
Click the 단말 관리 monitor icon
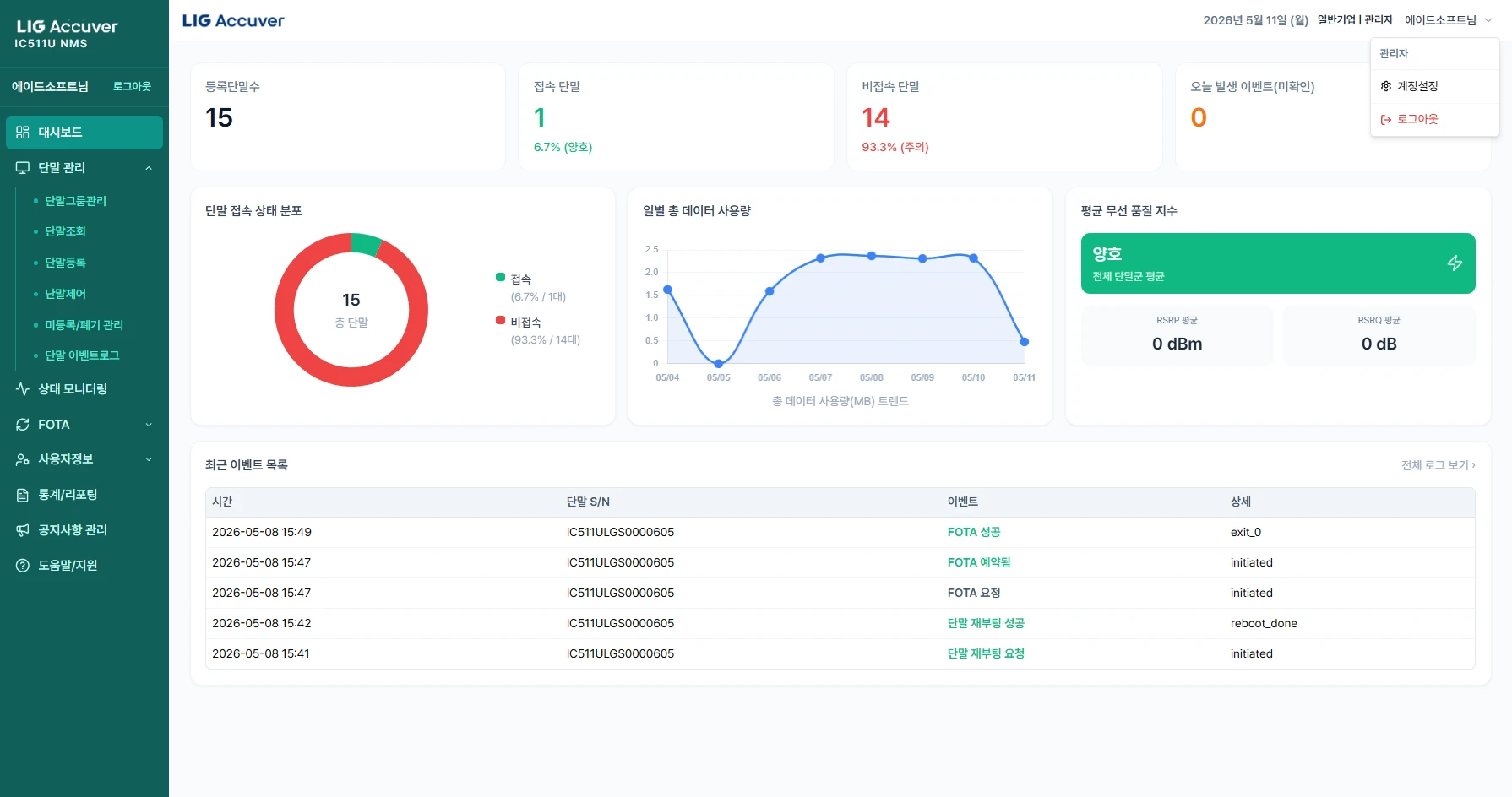coord(23,168)
